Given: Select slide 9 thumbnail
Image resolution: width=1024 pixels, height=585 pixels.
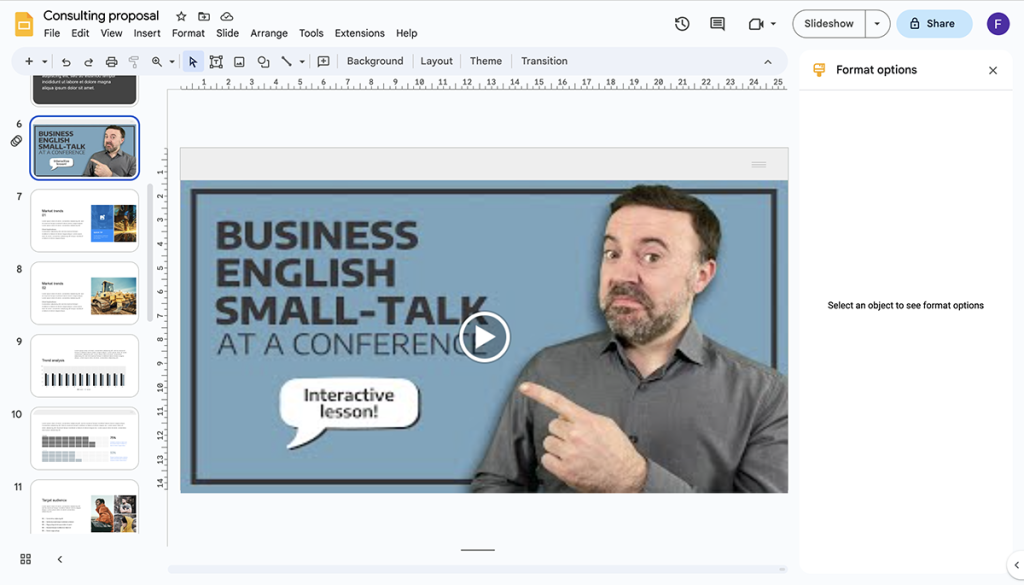Looking at the screenshot, I should pos(85,366).
